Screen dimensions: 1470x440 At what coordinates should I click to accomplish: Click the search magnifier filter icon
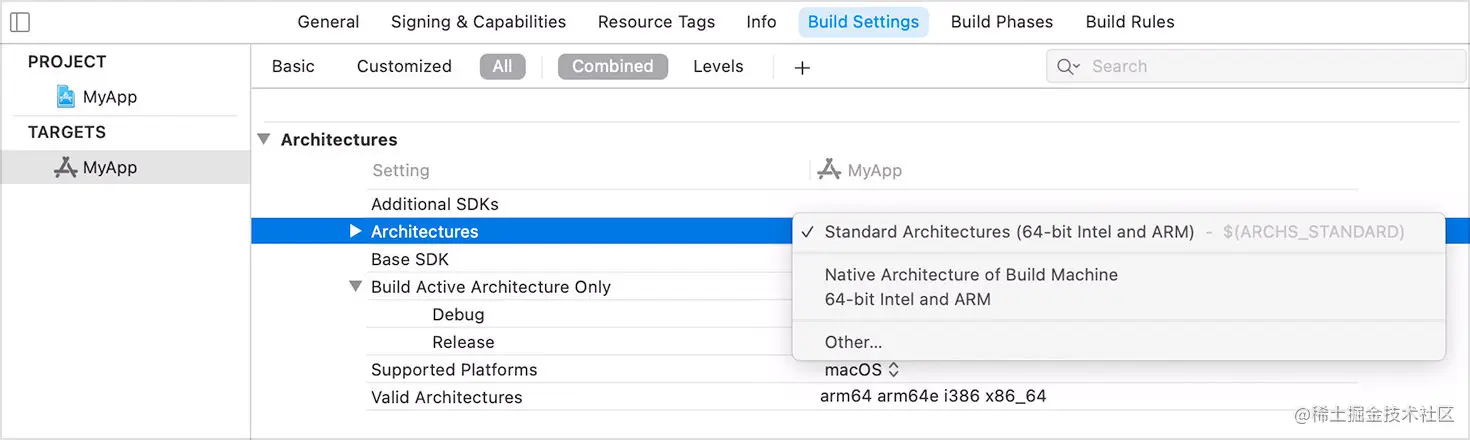[1067, 67]
